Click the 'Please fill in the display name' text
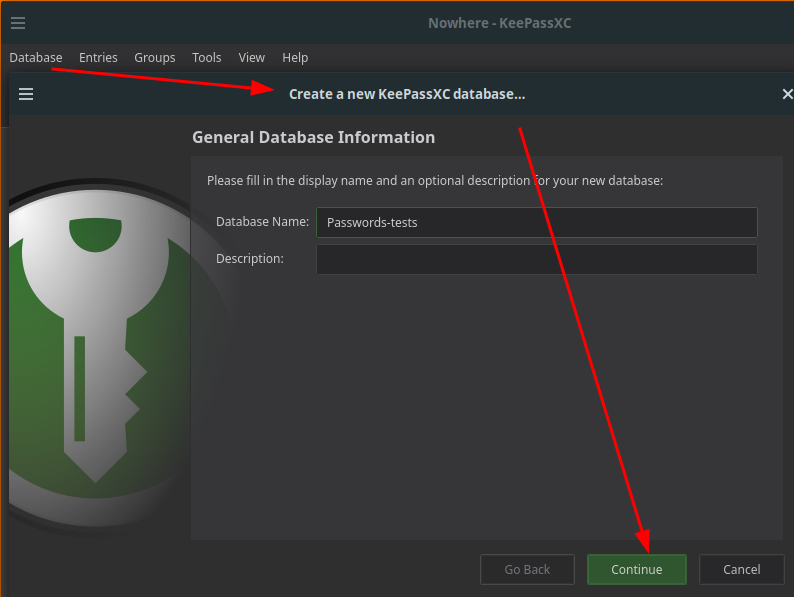This screenshot has width=794, height=597. (x=435, y=181)
